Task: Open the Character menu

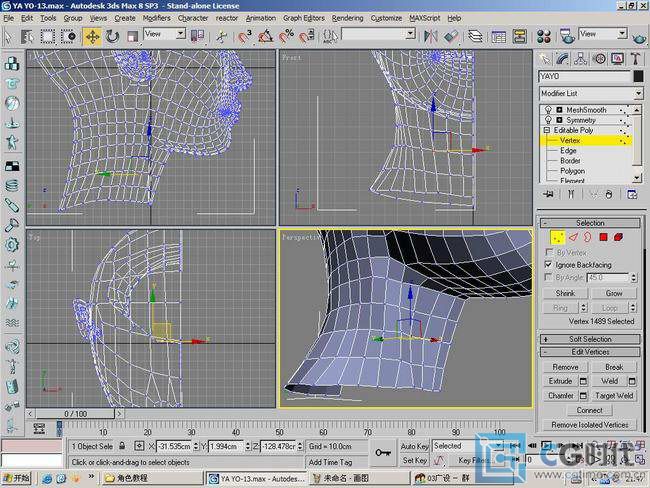Action: (x=193, y=18)
